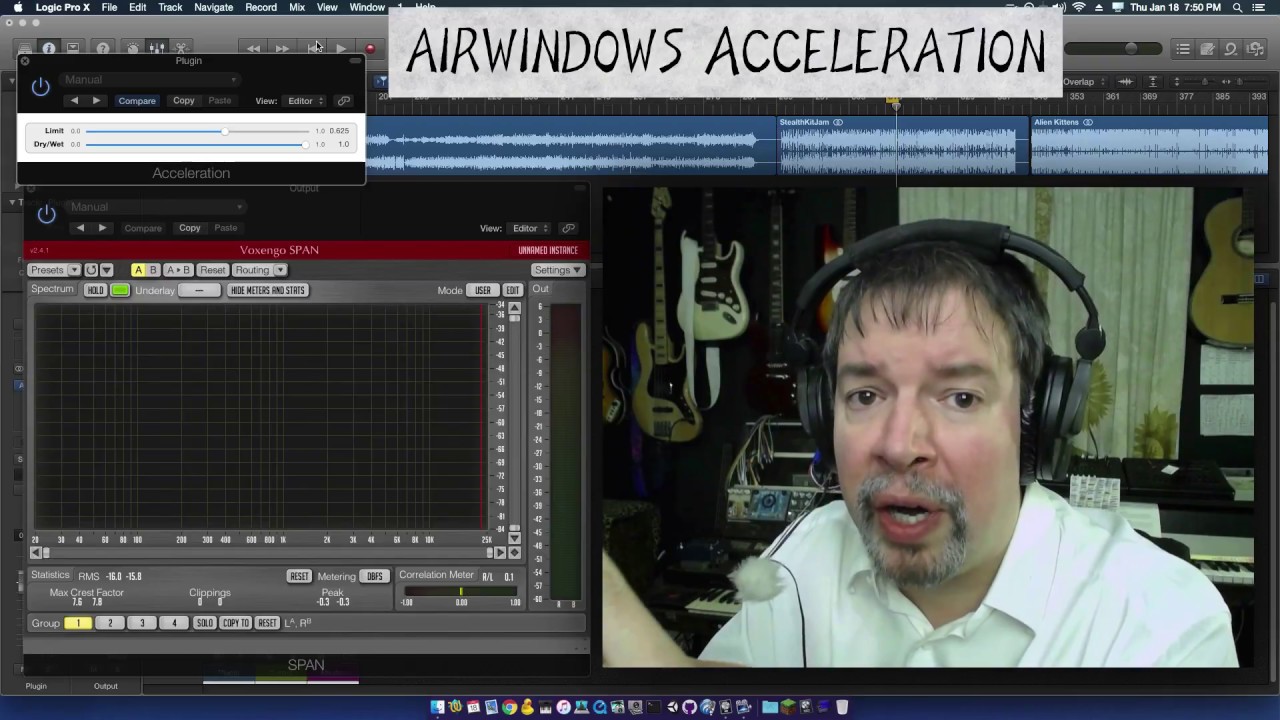Start playback with the Play button
The height and width of the screenshot is (720, 1280).
(341, 48)
